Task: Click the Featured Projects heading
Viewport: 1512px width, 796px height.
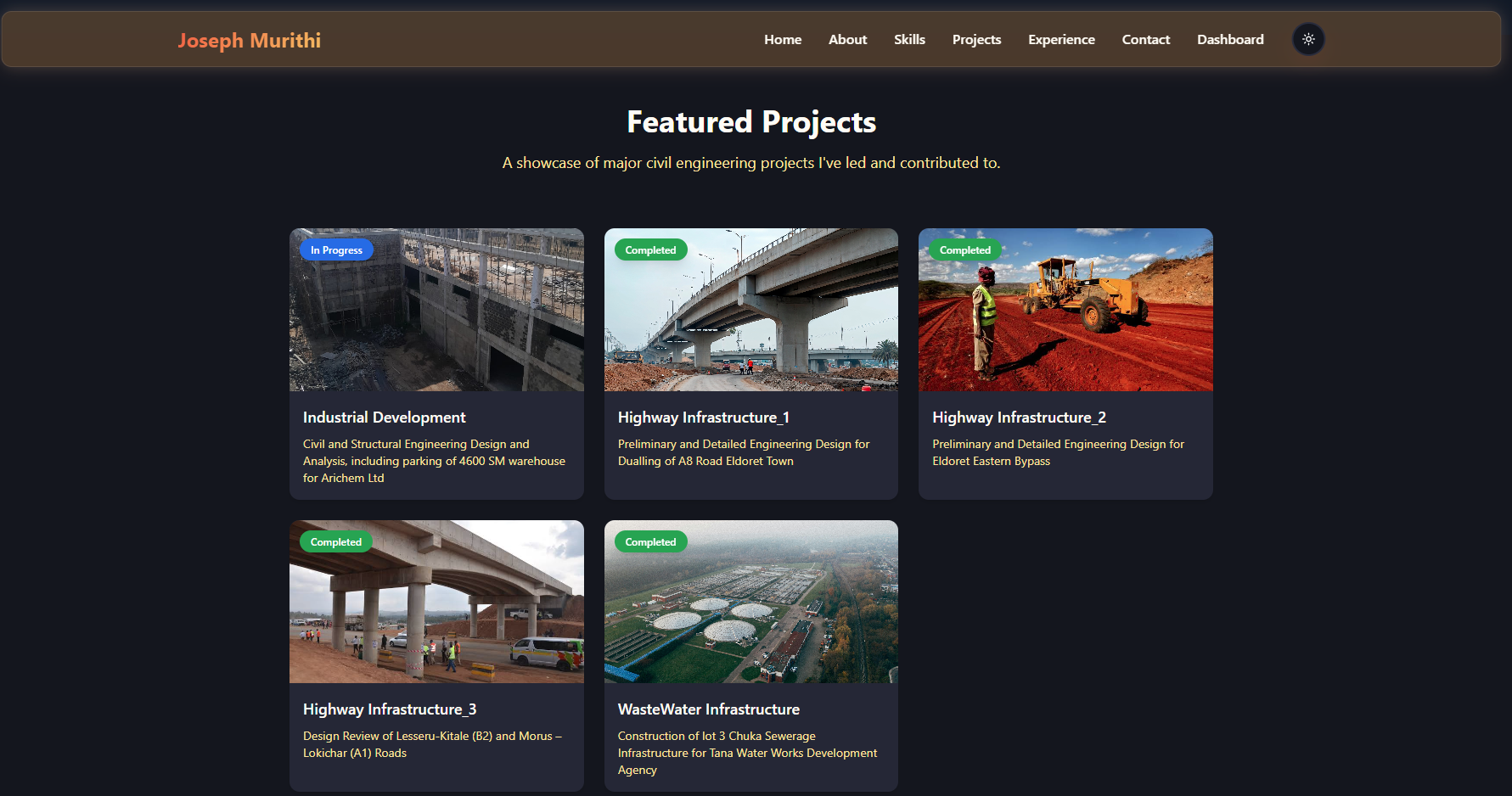Action: click(x=750, y=122)
